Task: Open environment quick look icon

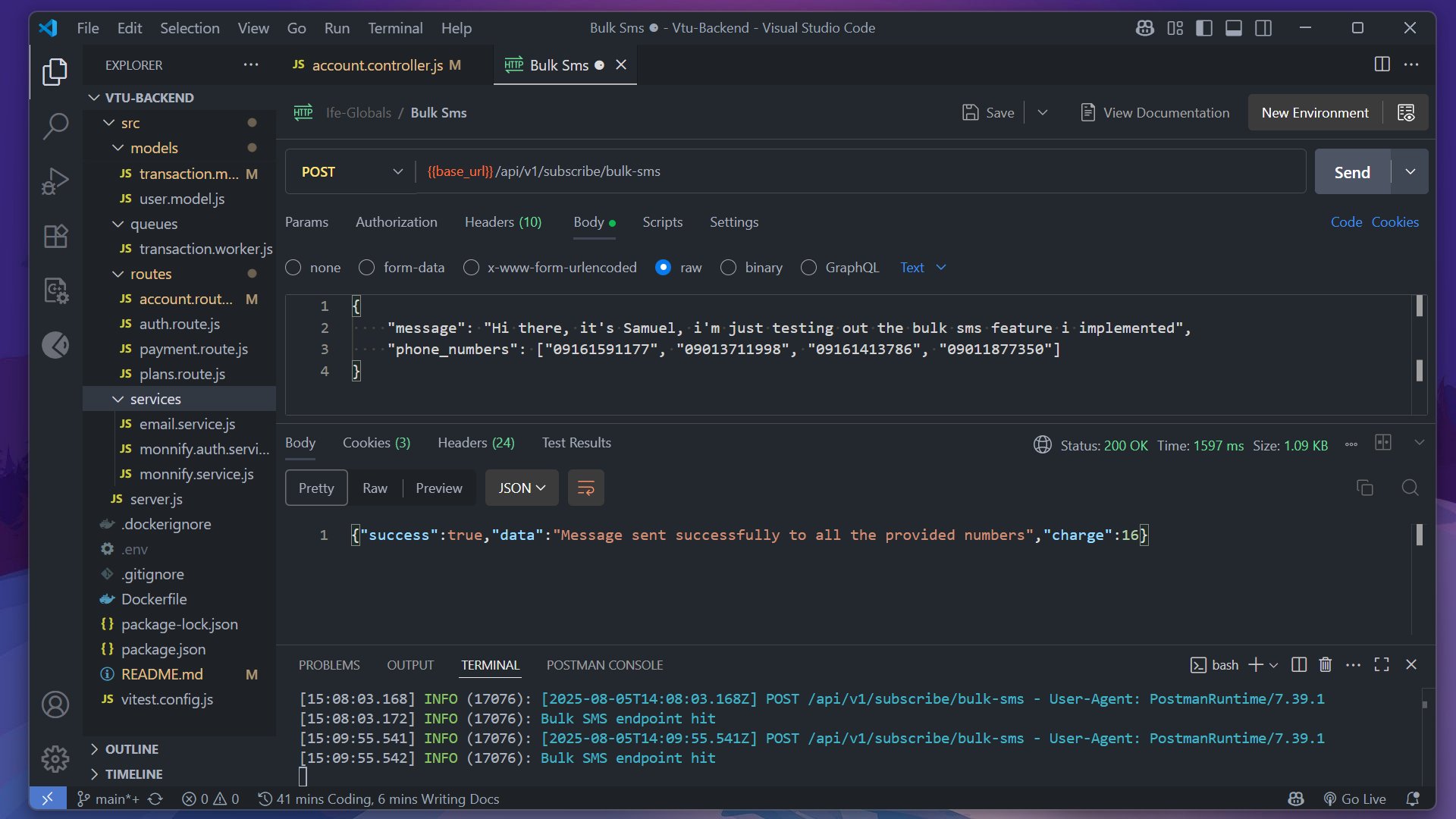Action: pyautogui.click(x=1406, y=113)
